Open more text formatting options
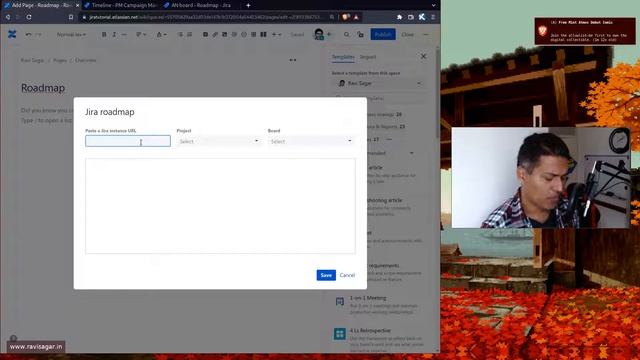The image size is (640, 360). (124, 35)
